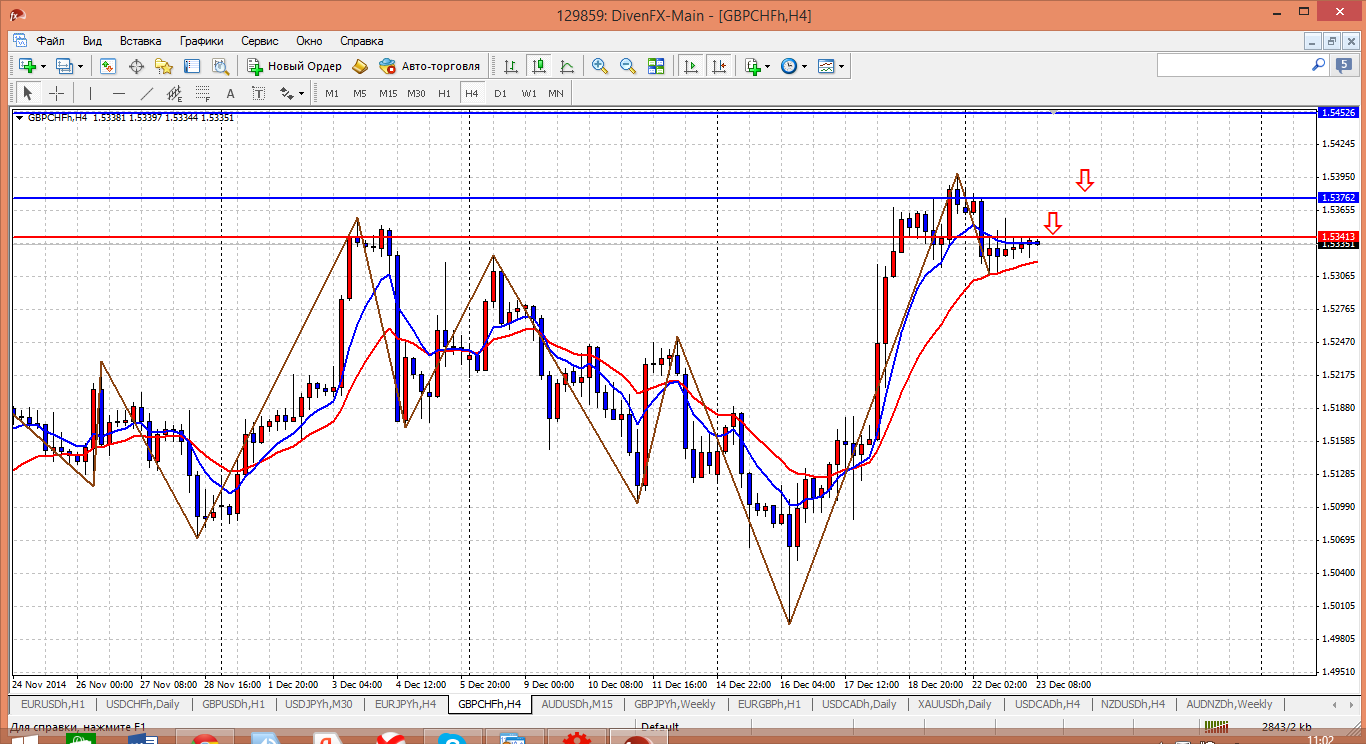1369x744 pixels.
Task: Open the Market Watch window icon
Action: 108,66
